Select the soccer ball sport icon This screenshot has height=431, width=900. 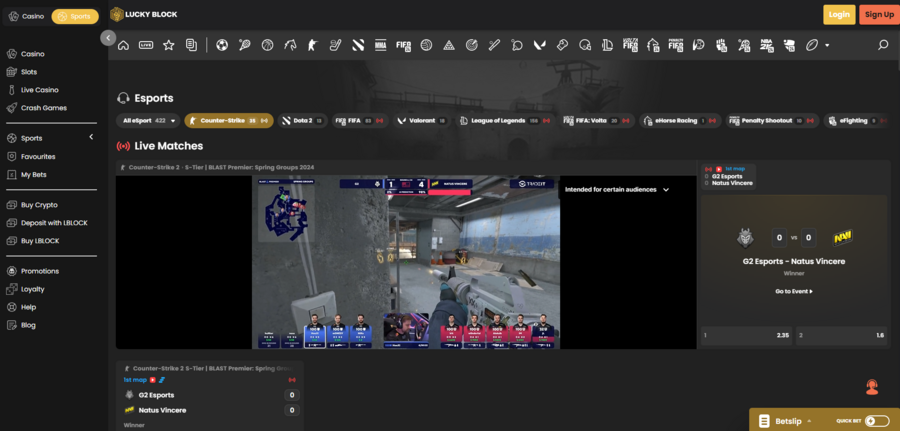(x=222, y=45)
